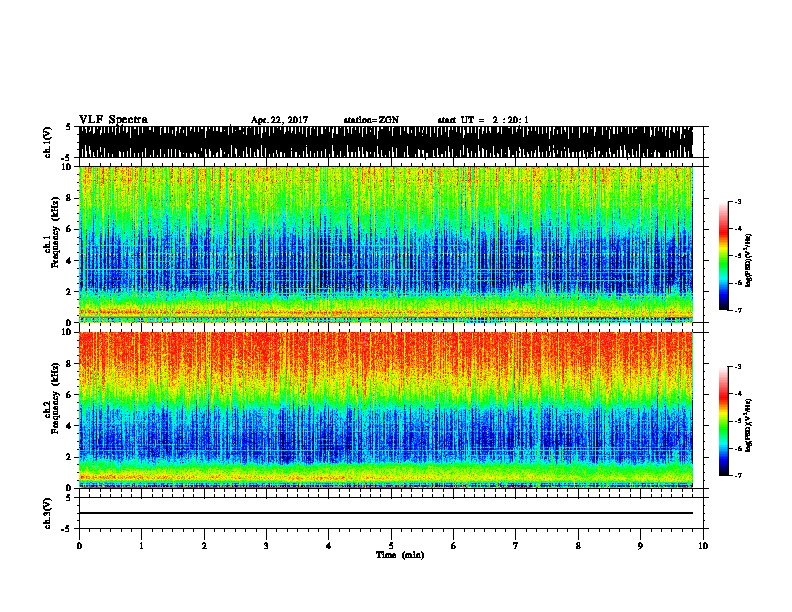Click the "8" kHz tick on ch.1 axis
The width and height of the screenshot is (792, 612).
point(70,198)
